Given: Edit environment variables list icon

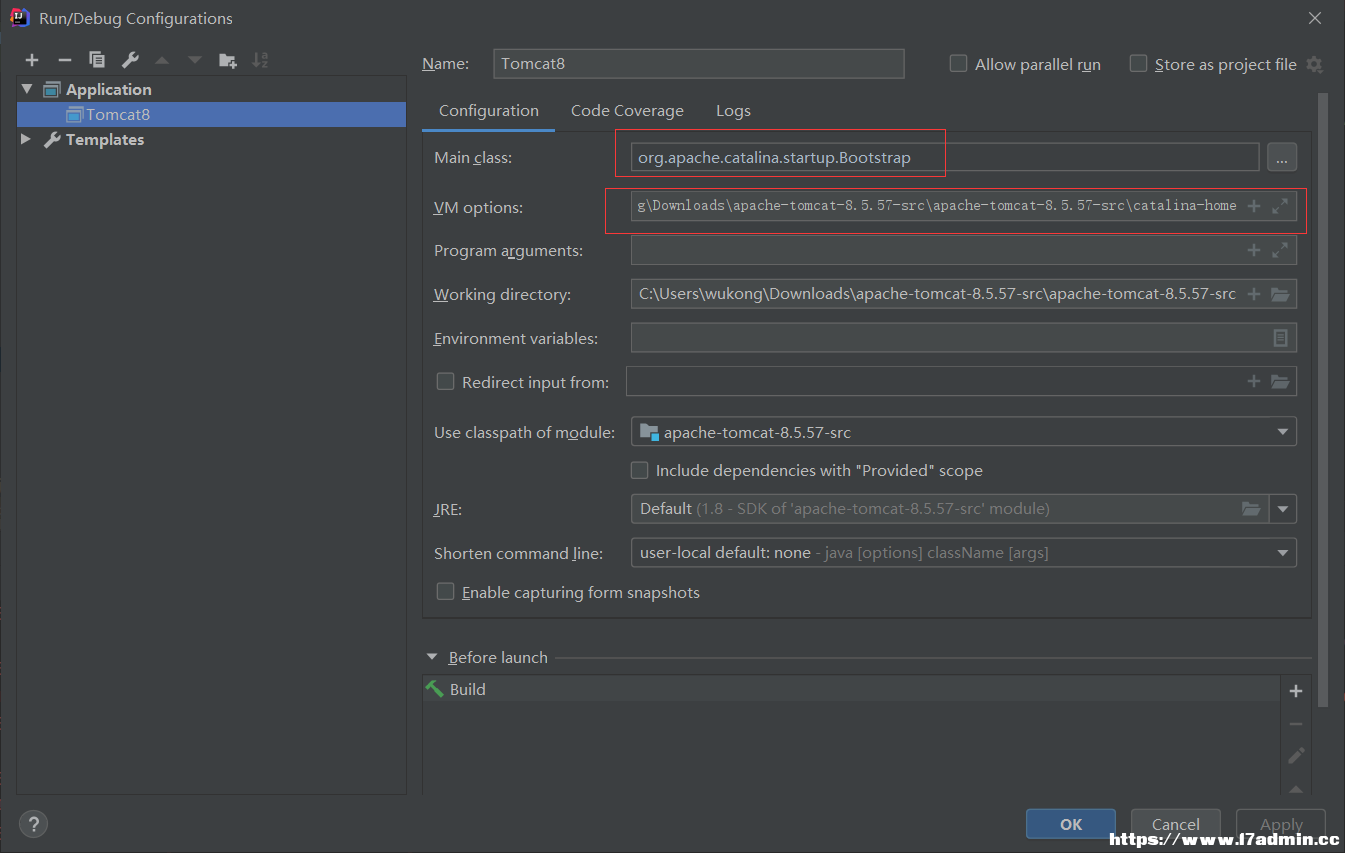Looking at the screenshot, I should coord(1280,338).
